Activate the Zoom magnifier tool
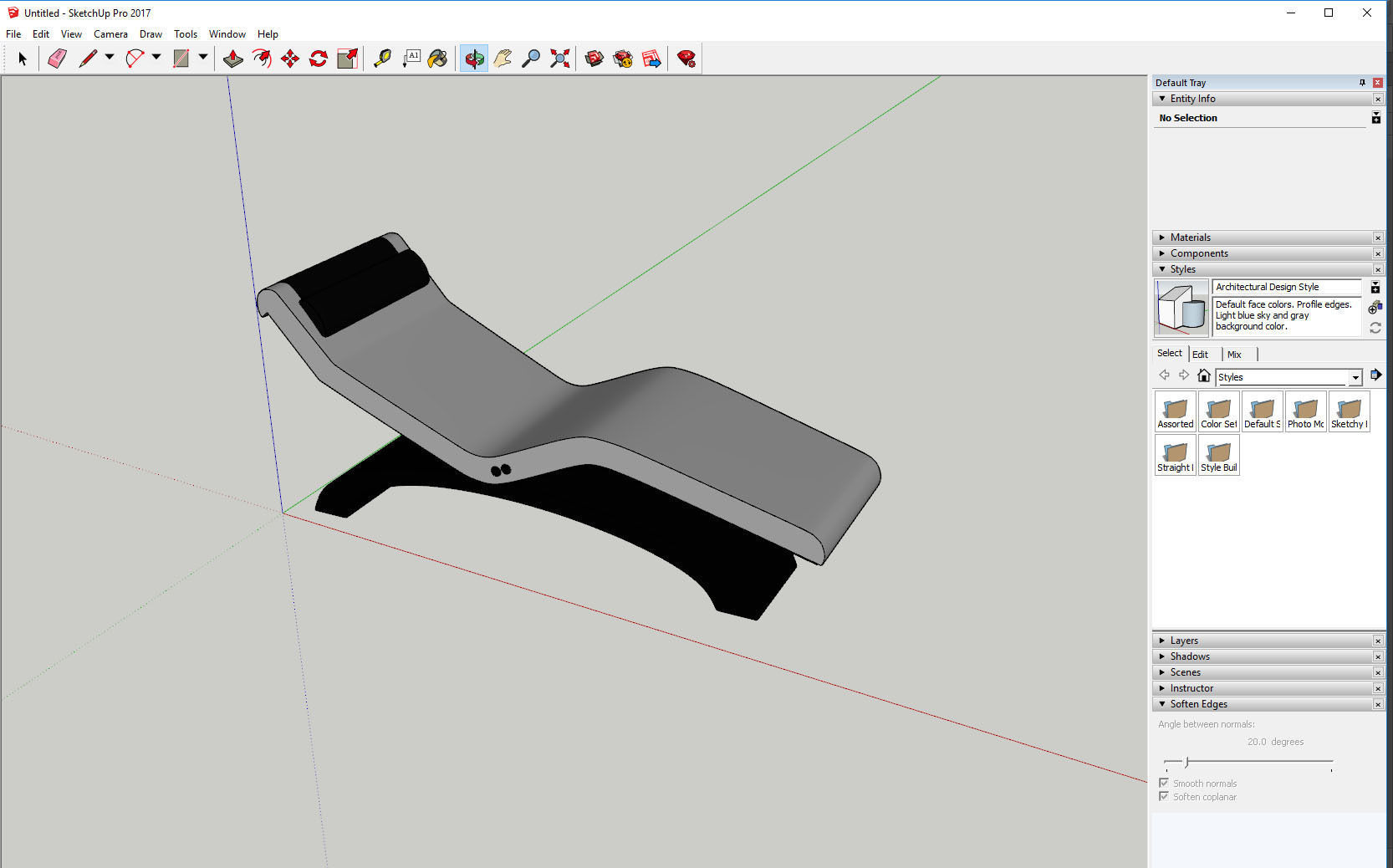1393x868 pixels. point(531,59)
